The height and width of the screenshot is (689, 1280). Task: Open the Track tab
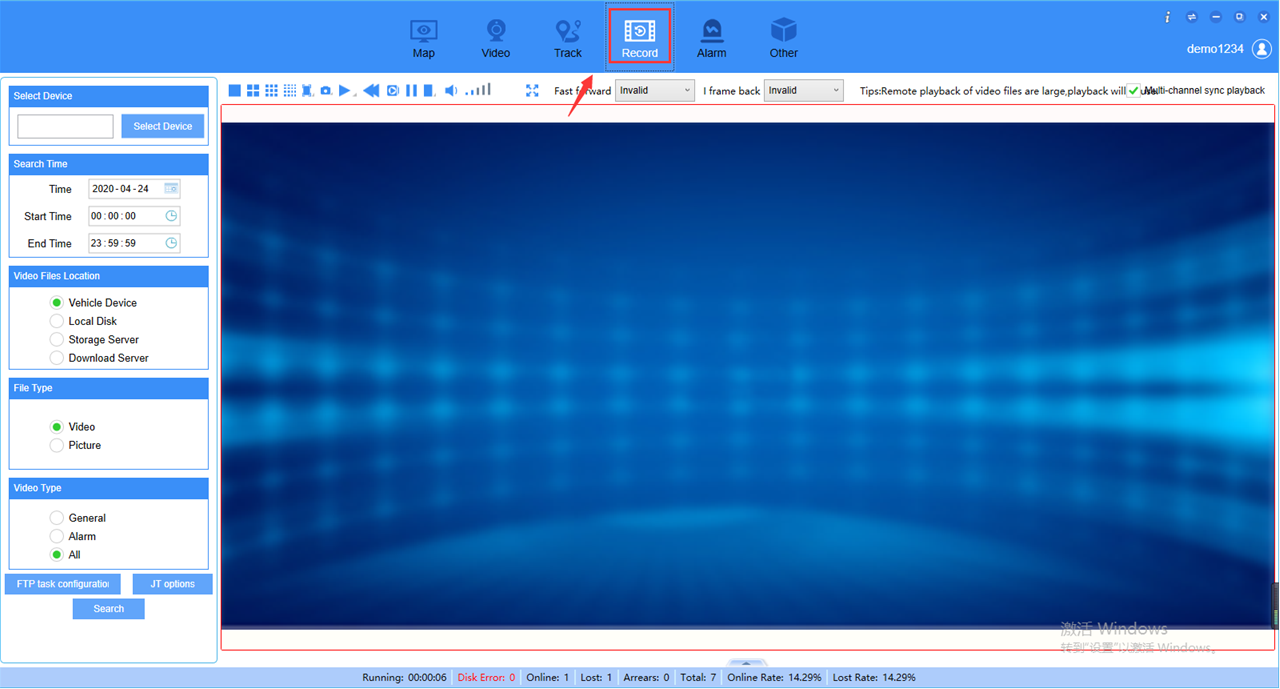pyautogui.click(x=568, y=39)
